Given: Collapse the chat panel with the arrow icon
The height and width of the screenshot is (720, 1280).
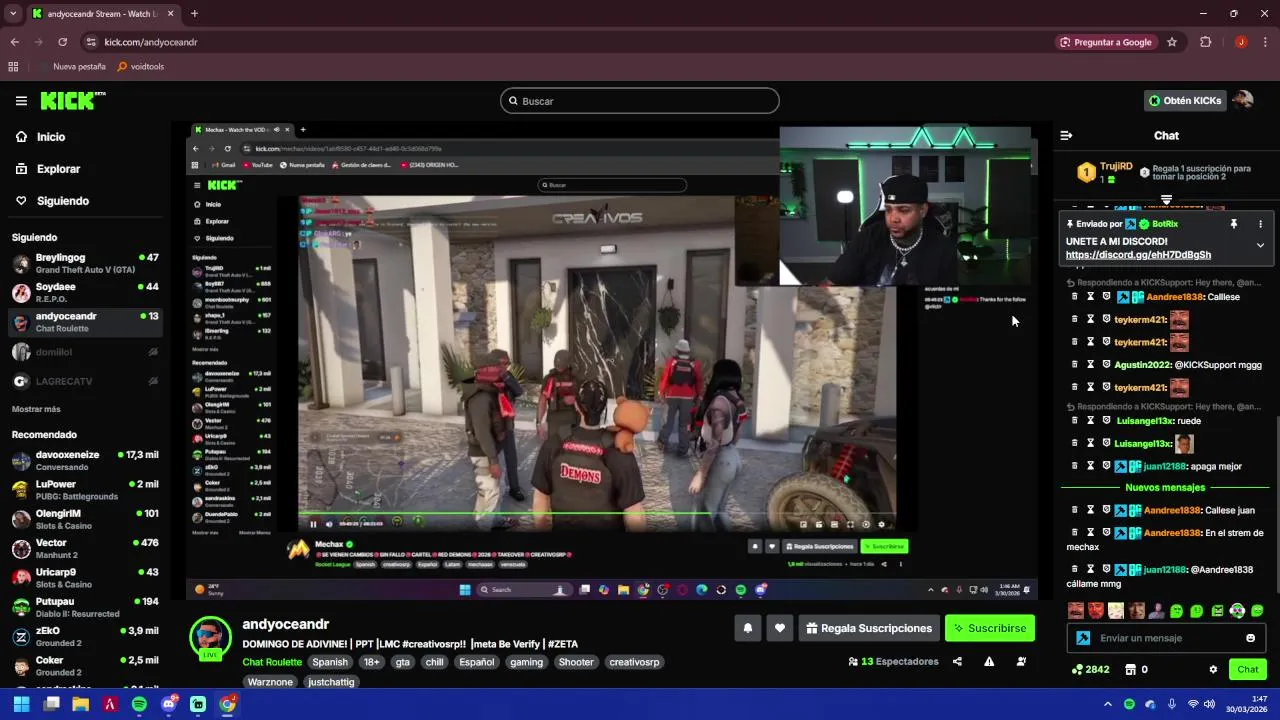Looking at the screenshot, I should coord(1066,135).
